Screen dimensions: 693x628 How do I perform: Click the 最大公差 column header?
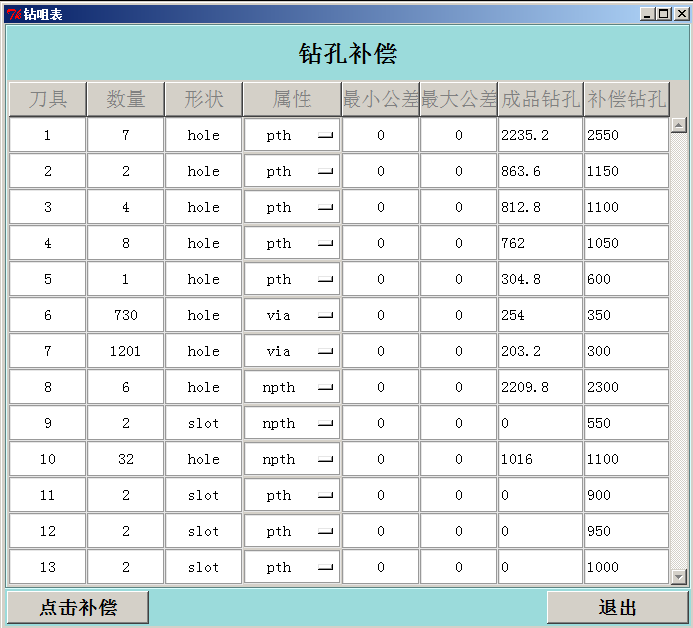click(x=459, y=99)
